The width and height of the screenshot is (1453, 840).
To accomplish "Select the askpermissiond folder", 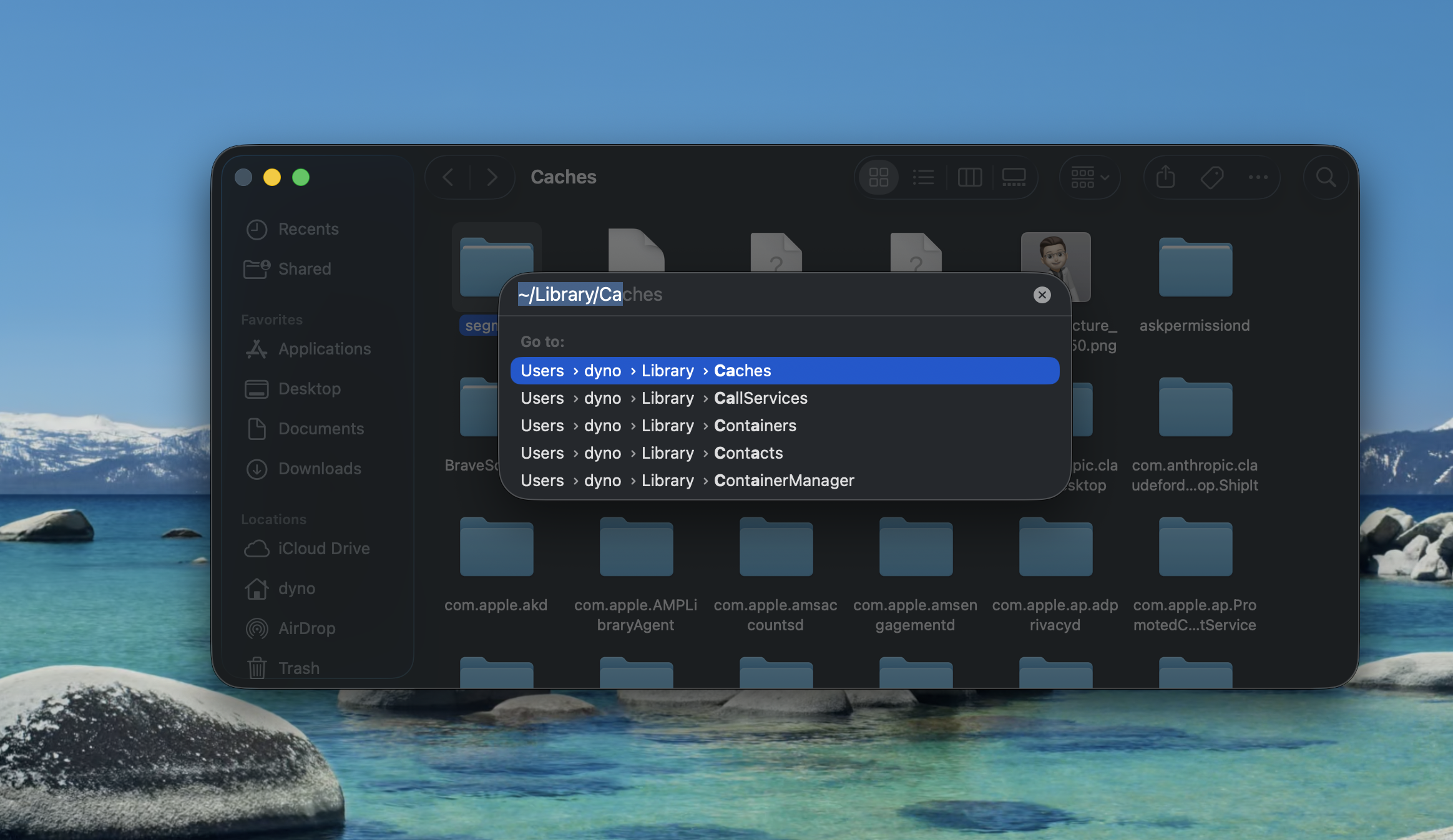I will pyautogui.click(x=1195, y=268).
